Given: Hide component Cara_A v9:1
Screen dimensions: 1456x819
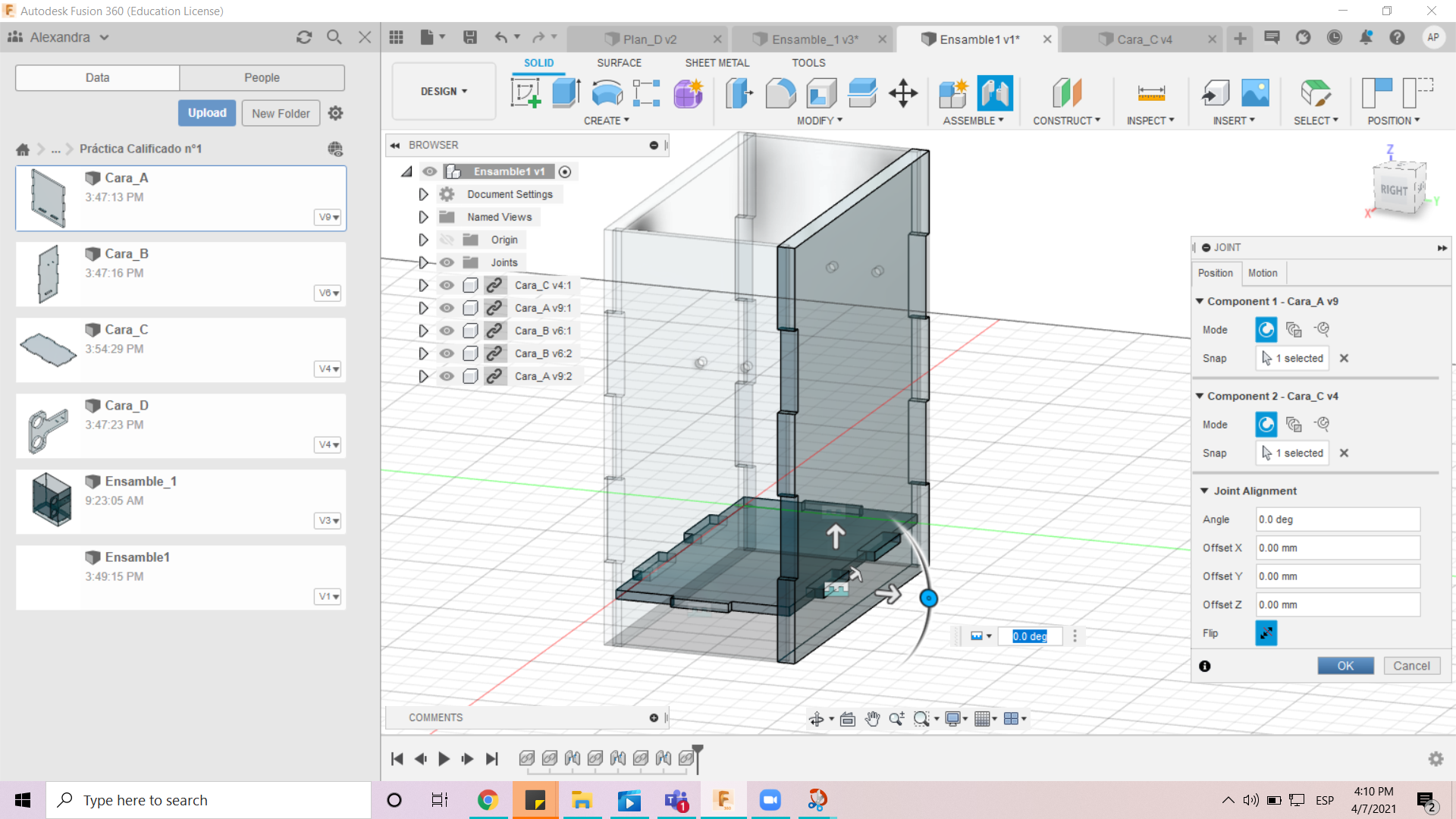Looking at the screenshot, I should tap(447, 308).
